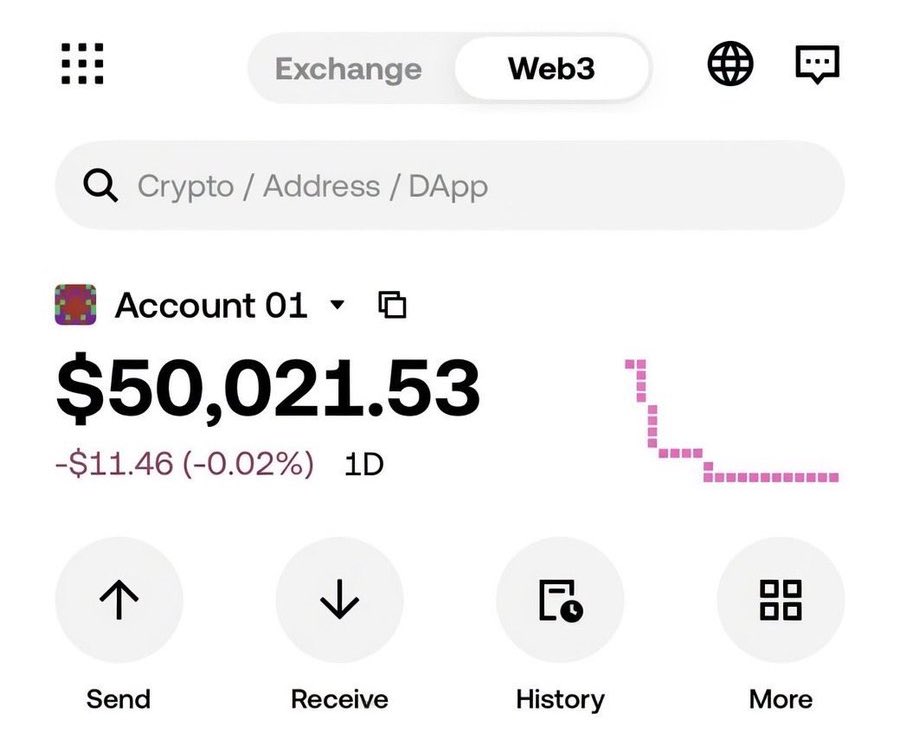Click the Send text label
900x738 pixels.
pos(118,698)
